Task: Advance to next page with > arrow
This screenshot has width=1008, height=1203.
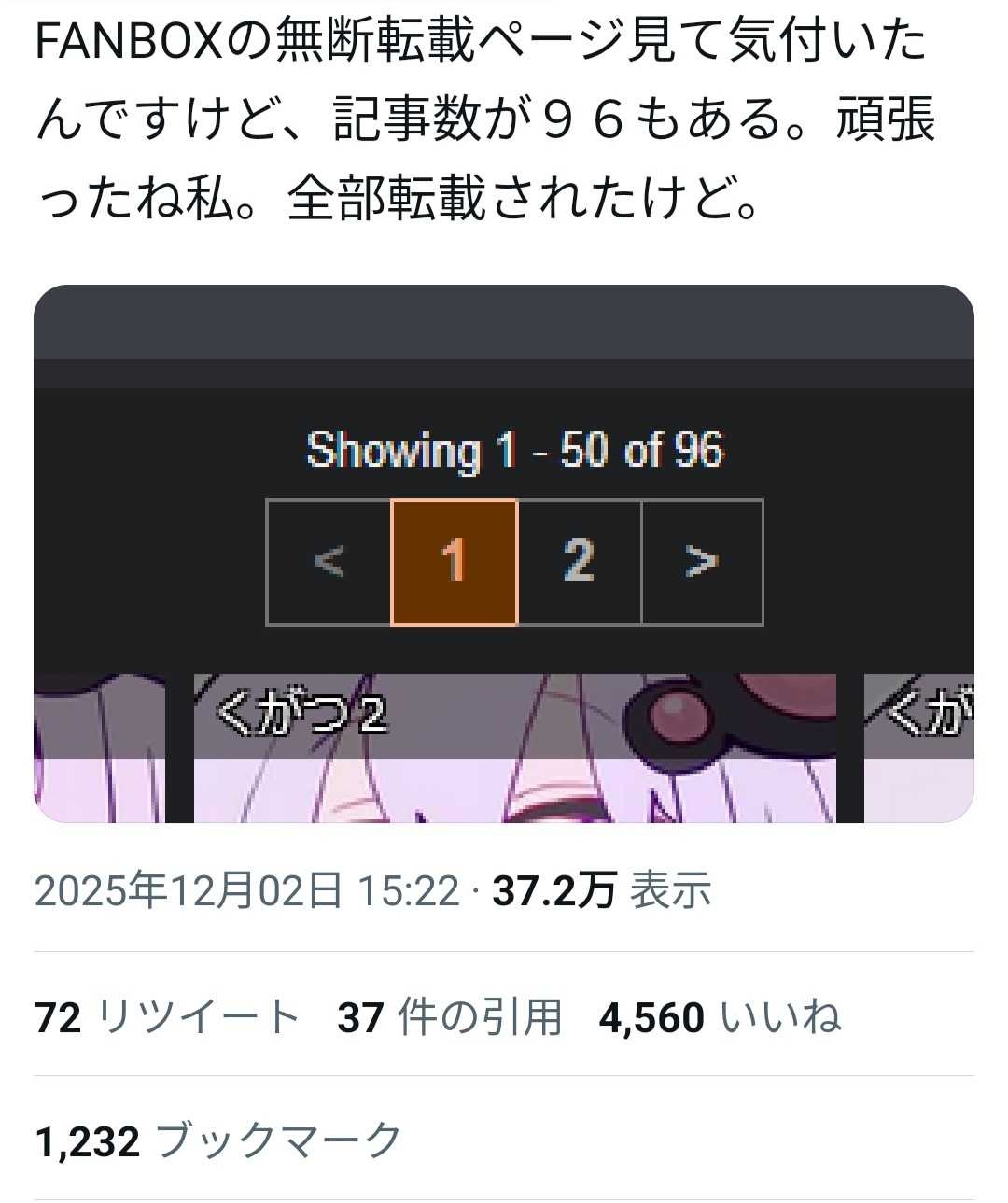Action: pos(703,562)
